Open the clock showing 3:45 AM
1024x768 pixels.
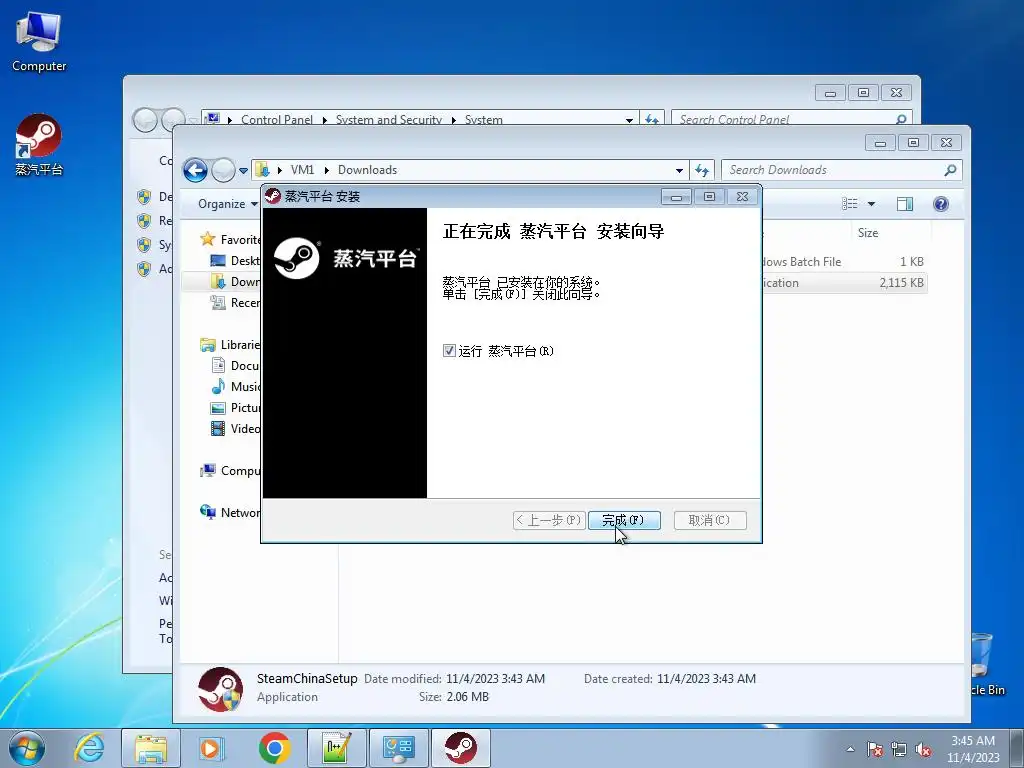(x=973, y=749)
